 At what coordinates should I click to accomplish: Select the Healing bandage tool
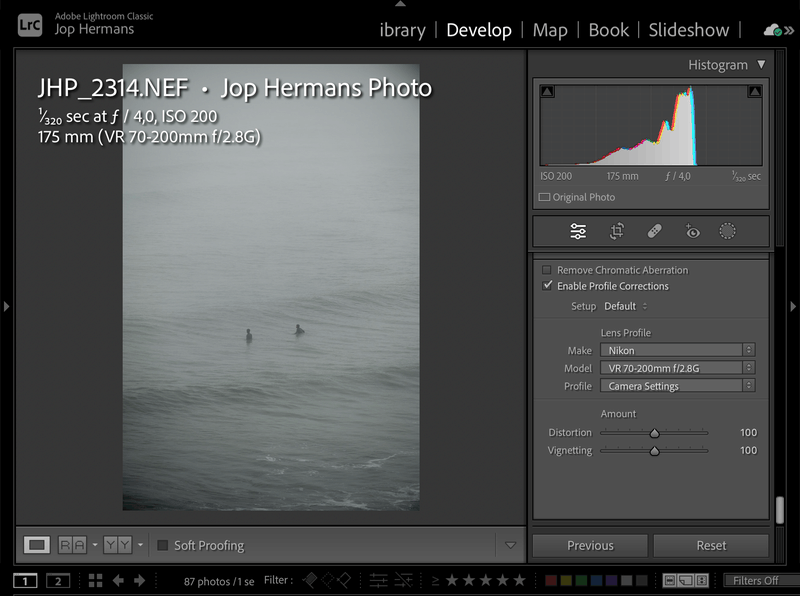(654, 231)
